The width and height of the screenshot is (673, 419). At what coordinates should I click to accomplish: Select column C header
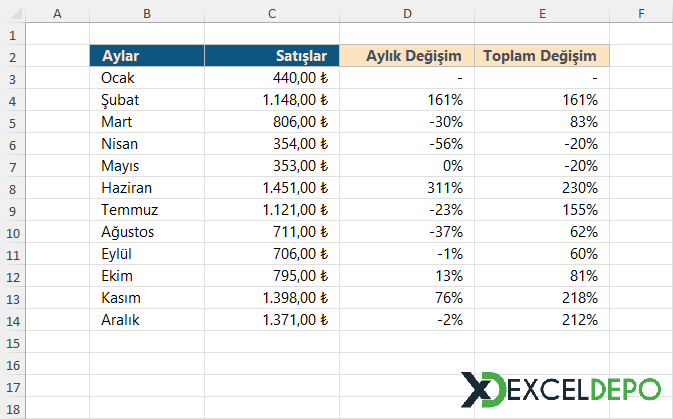[271, 12]
